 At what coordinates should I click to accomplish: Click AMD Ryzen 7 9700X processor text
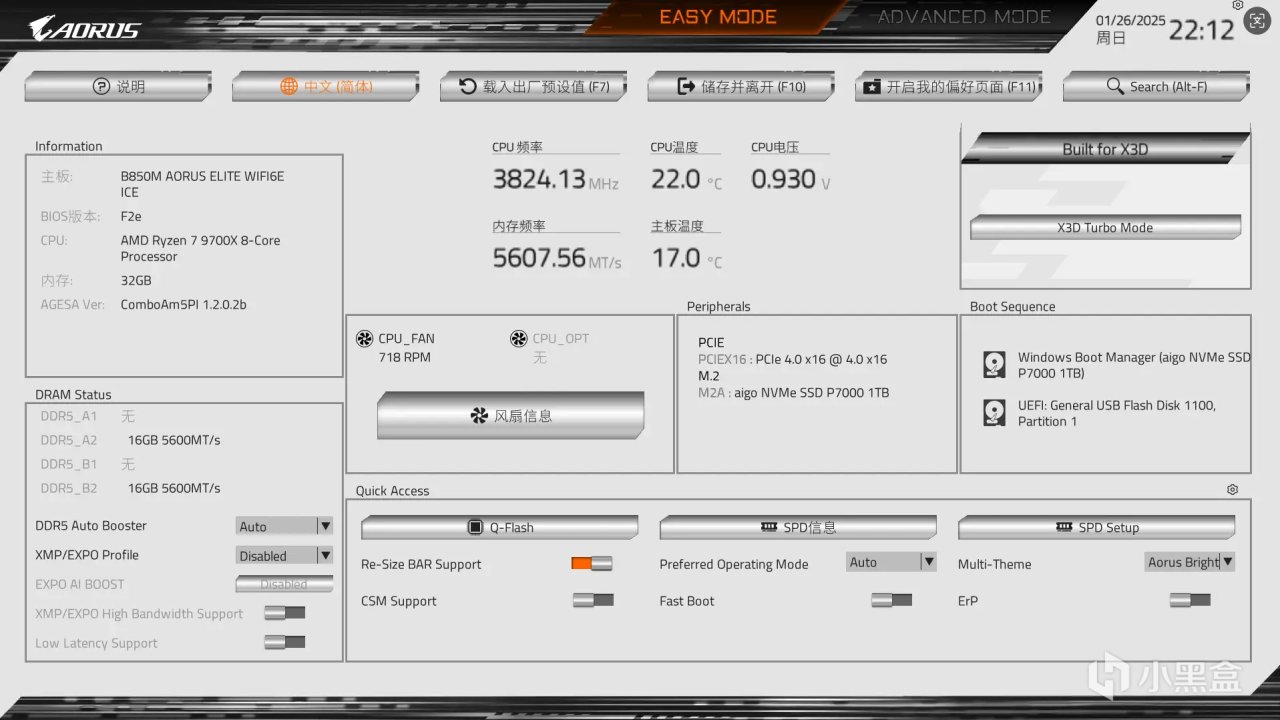201,248
